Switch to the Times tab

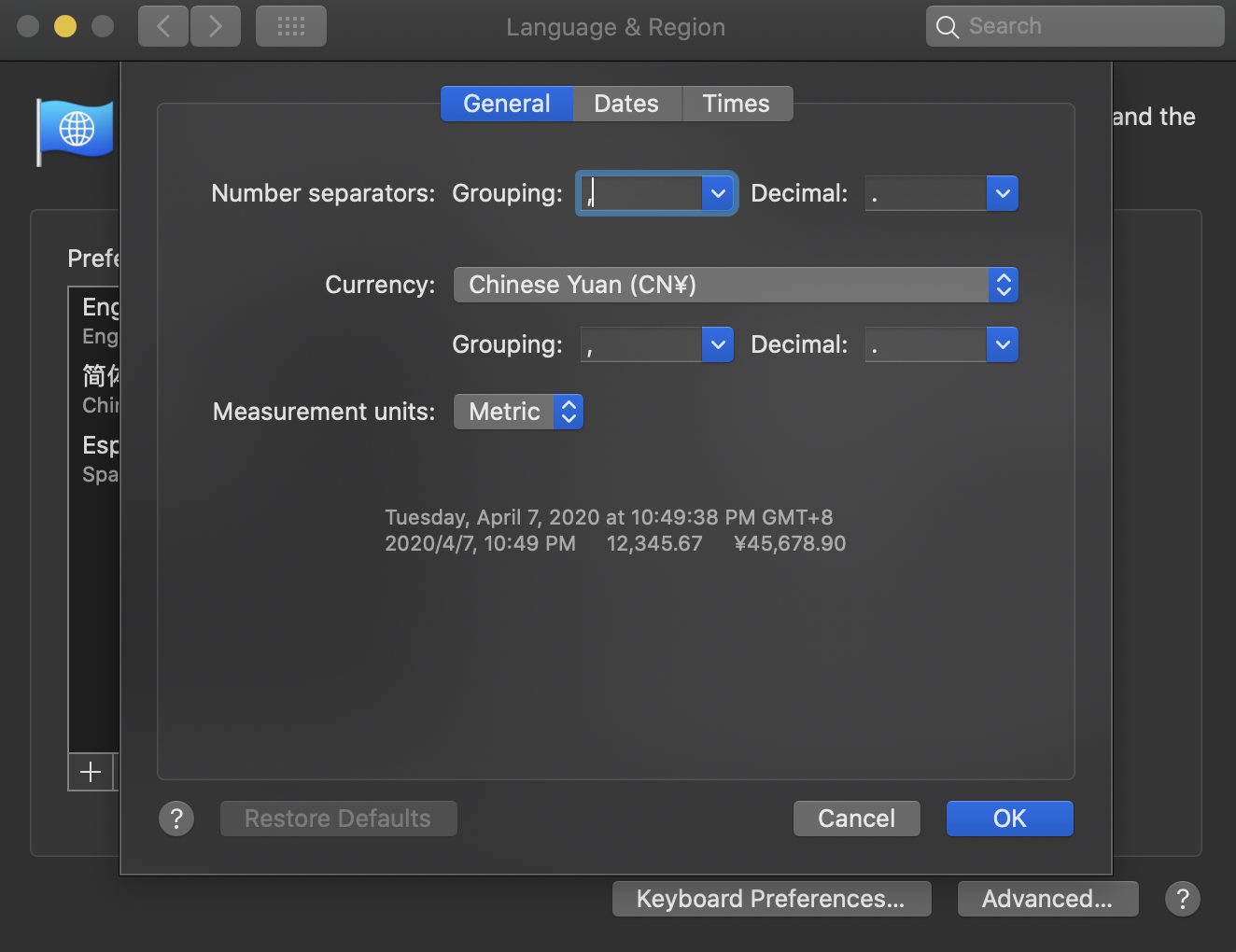[x=737, y=104]
